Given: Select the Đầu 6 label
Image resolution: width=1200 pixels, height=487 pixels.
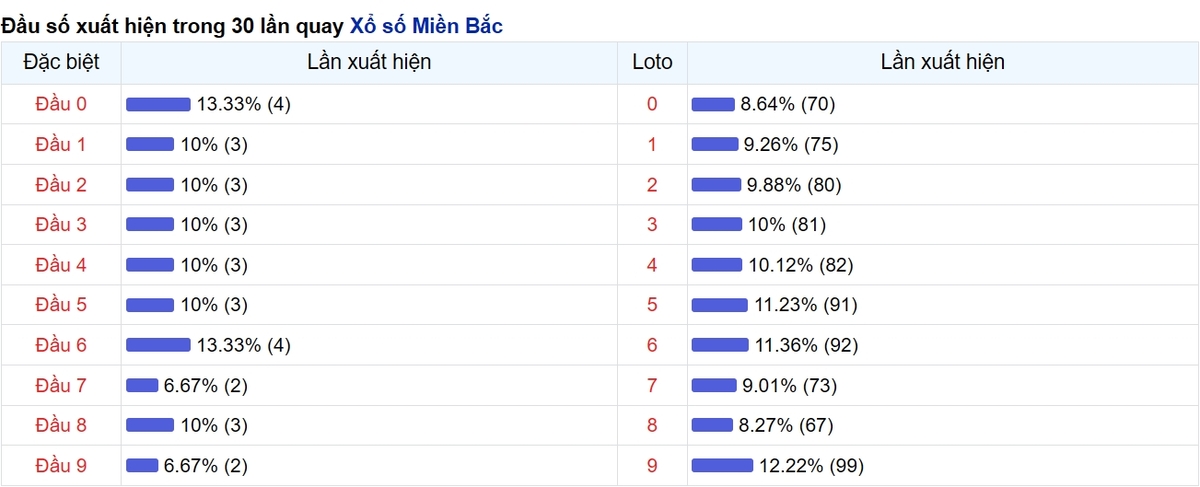Looking at the screenshot, I should 61,345.
